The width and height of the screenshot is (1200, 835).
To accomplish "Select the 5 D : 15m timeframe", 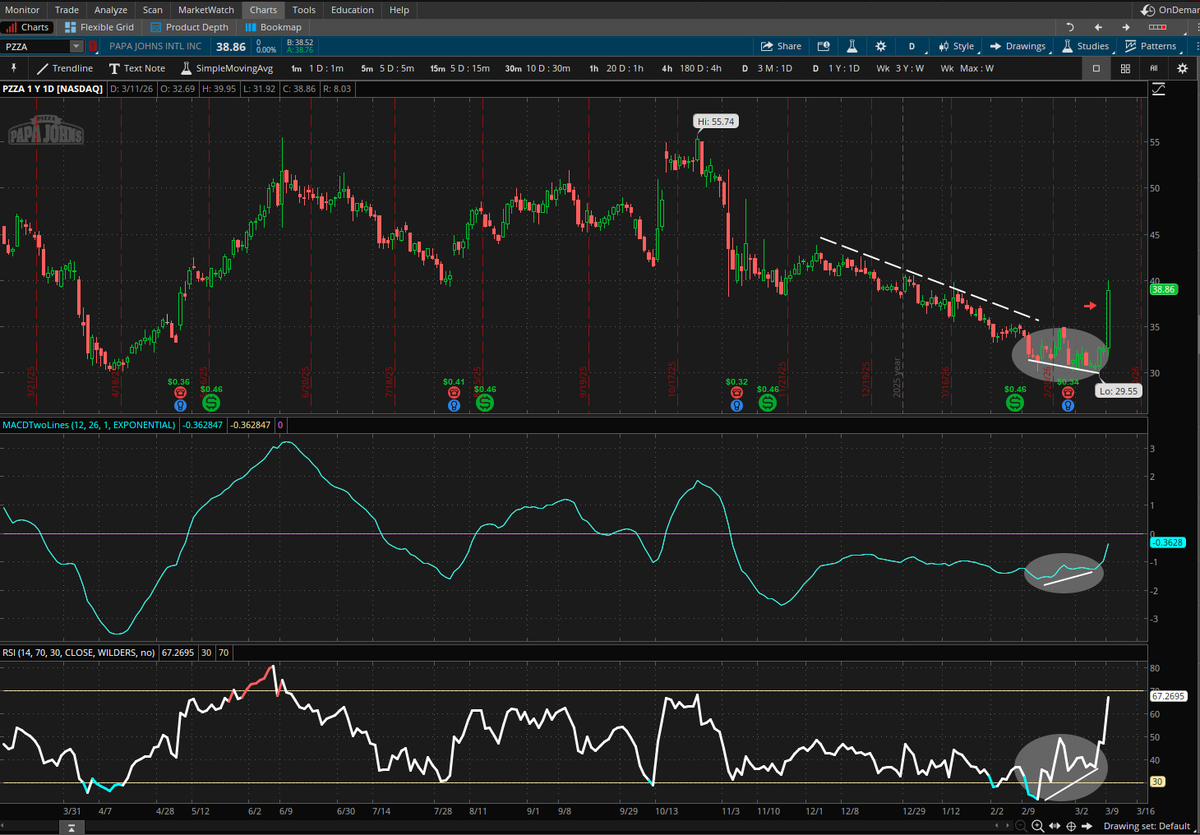I will pos(460,68).
